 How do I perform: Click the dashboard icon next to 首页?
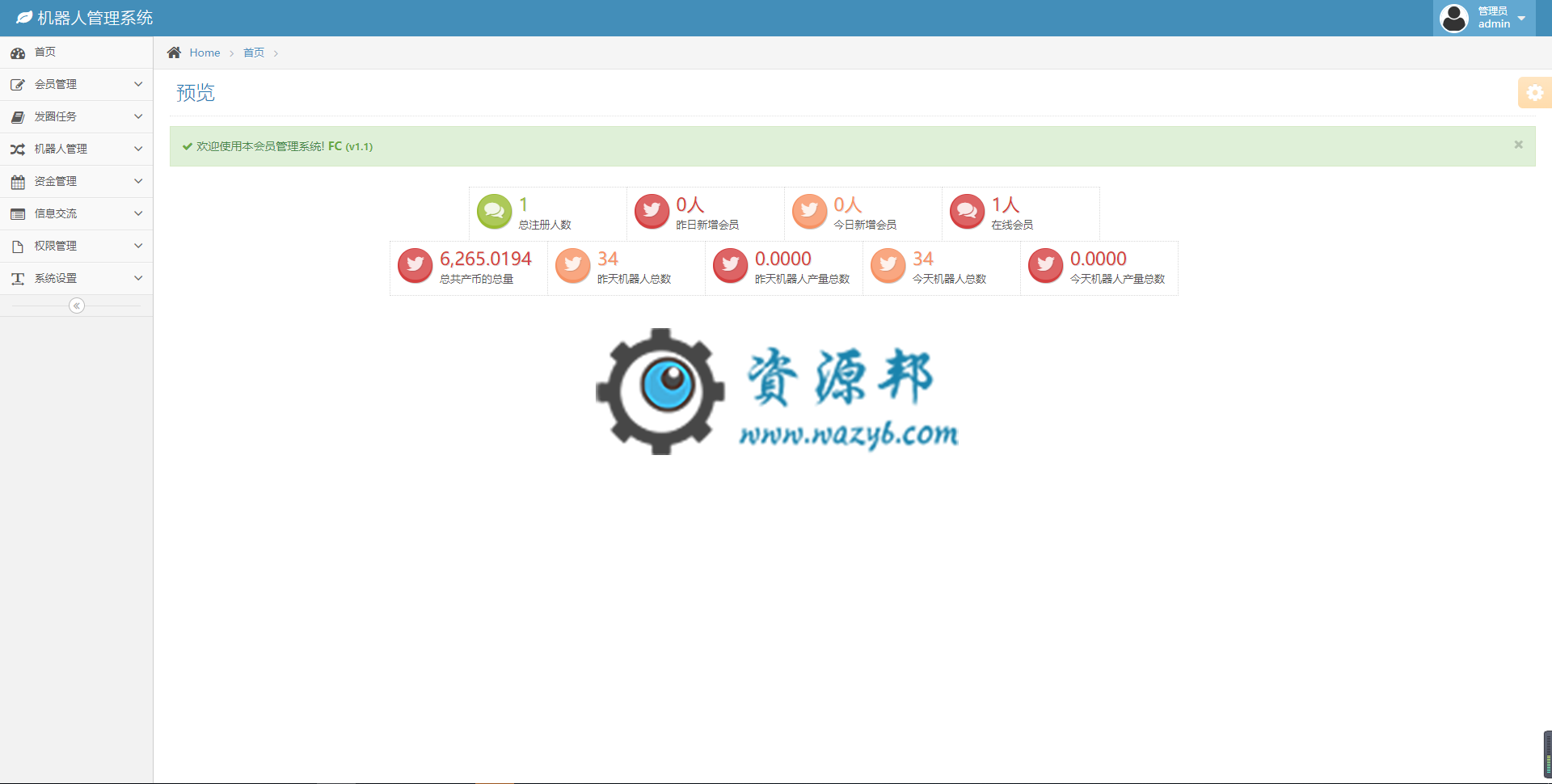(x=18, y=53)
